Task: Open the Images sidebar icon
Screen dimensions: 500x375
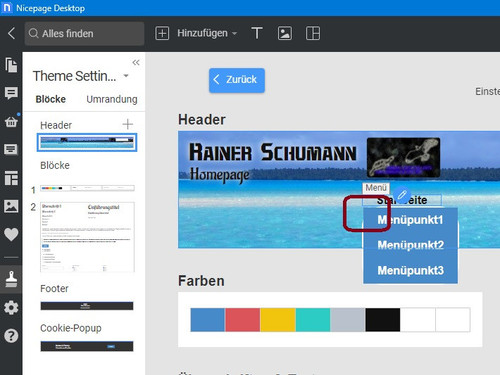Action: coord(11,206)
